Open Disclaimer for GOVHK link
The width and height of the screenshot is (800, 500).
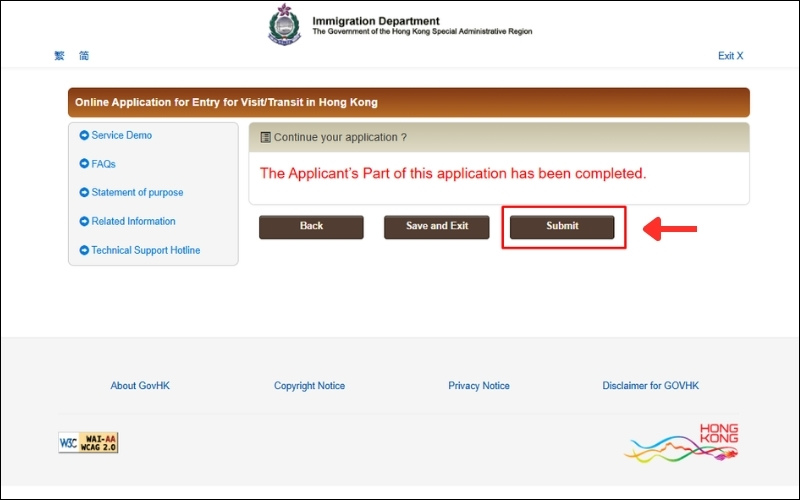651,386
